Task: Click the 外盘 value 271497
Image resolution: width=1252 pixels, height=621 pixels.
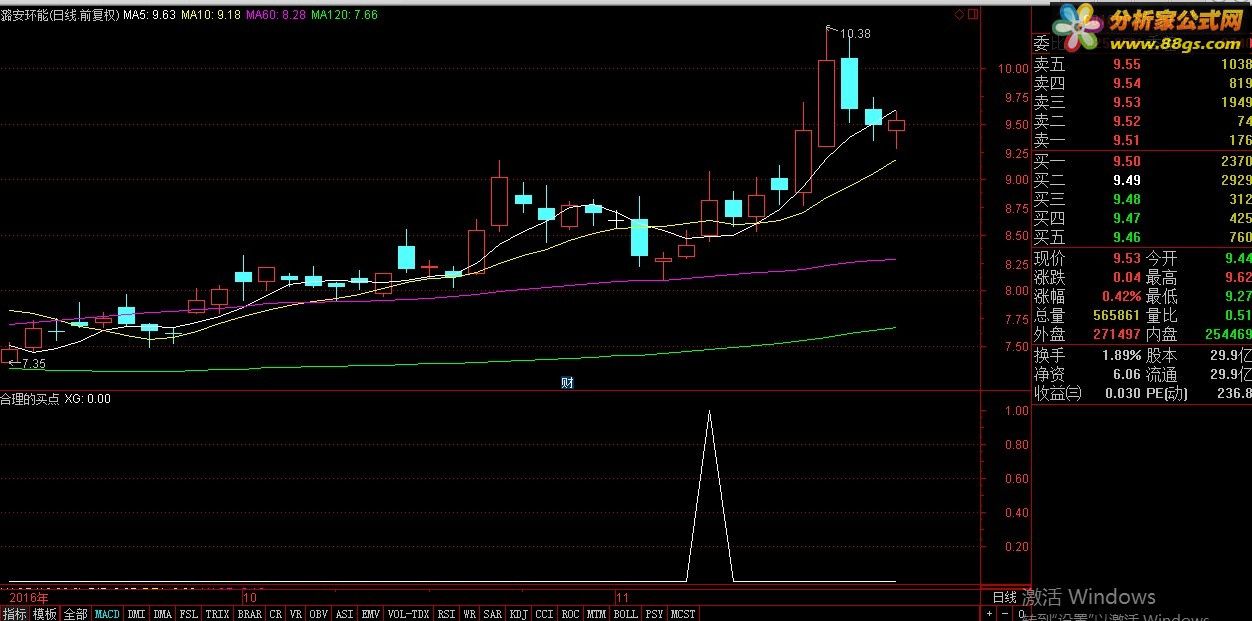Action: tap(1116, 334)
